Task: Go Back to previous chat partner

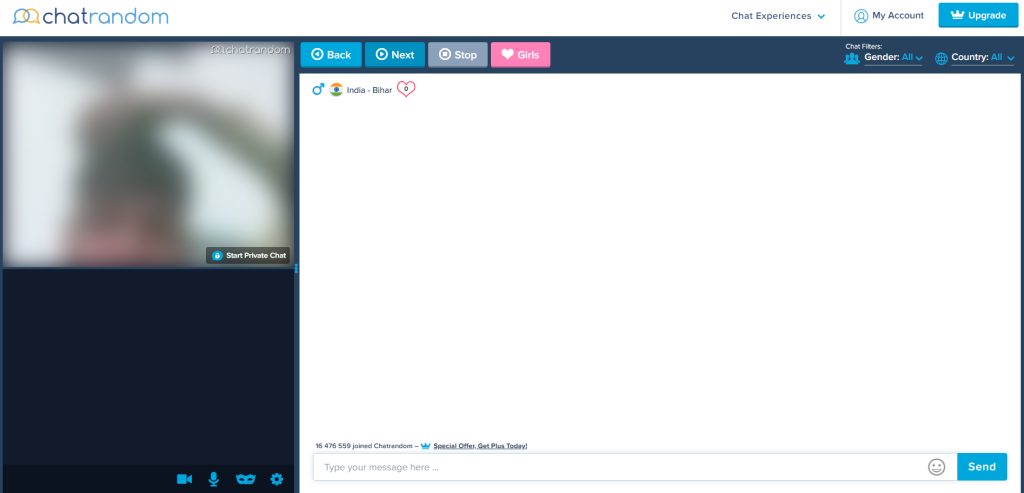Action: [331, 55]
